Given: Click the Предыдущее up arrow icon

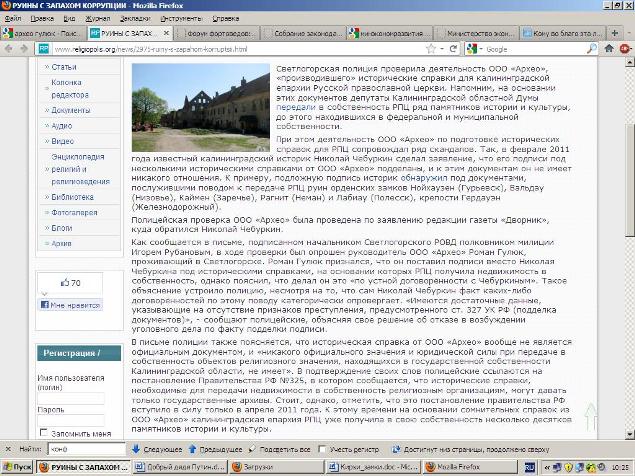Looking at the screenshot, I should [192, 449].
